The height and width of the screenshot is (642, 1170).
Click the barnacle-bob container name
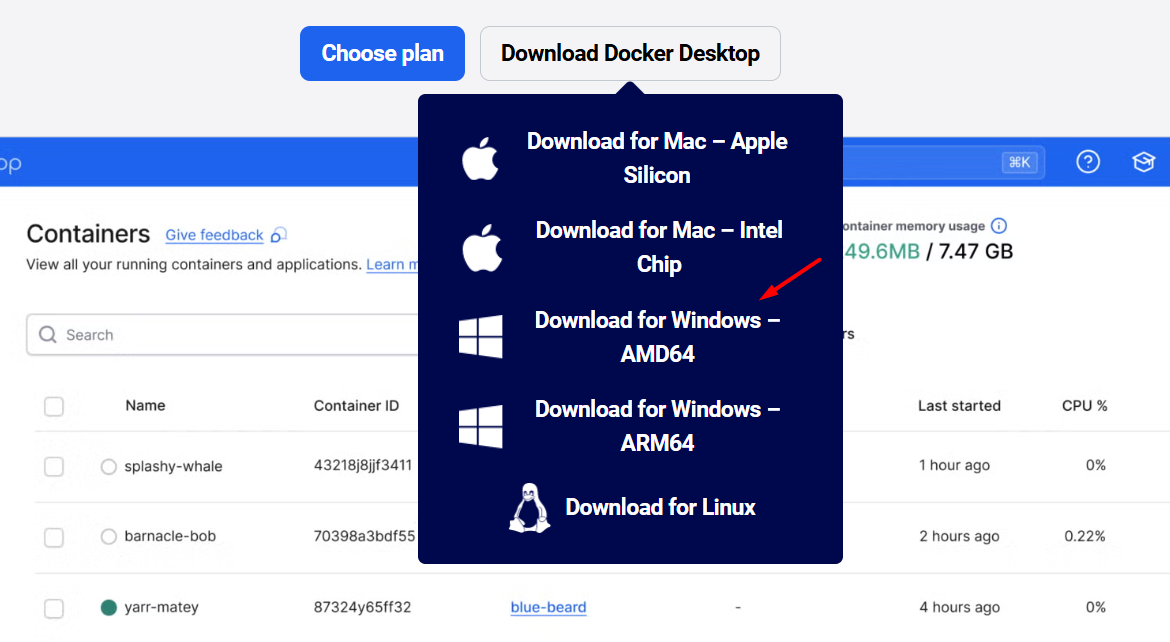(170, 536)
